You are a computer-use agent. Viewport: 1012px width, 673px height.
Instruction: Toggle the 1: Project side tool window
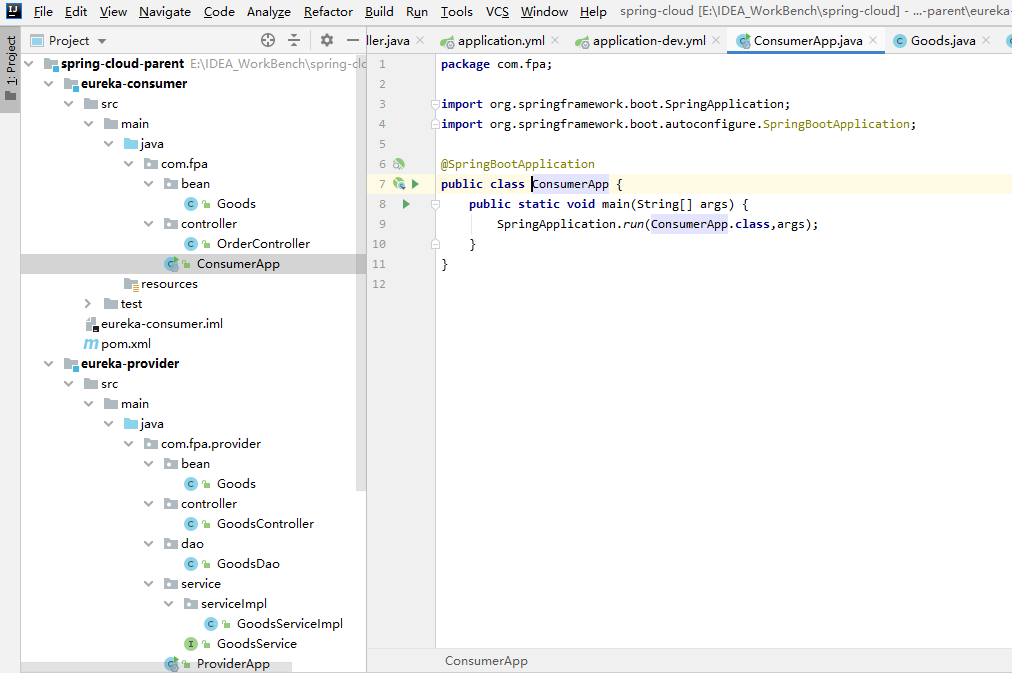point(10,70)
